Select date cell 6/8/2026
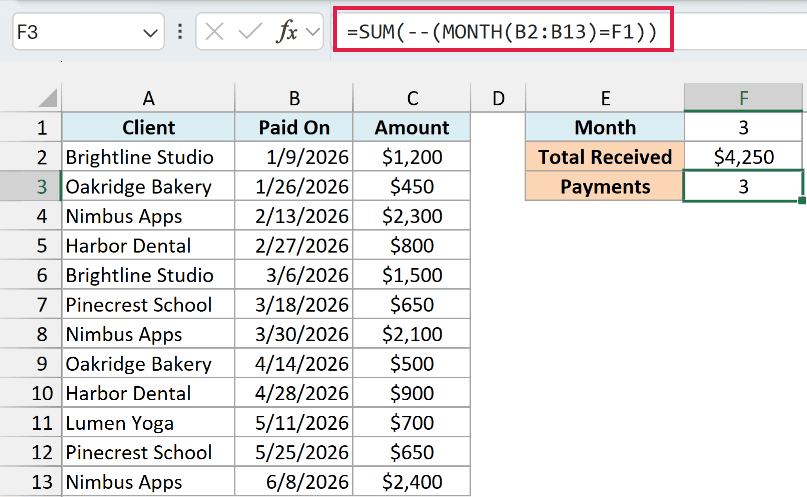Viewport: 807px width, 497px height. coord(294,482)
